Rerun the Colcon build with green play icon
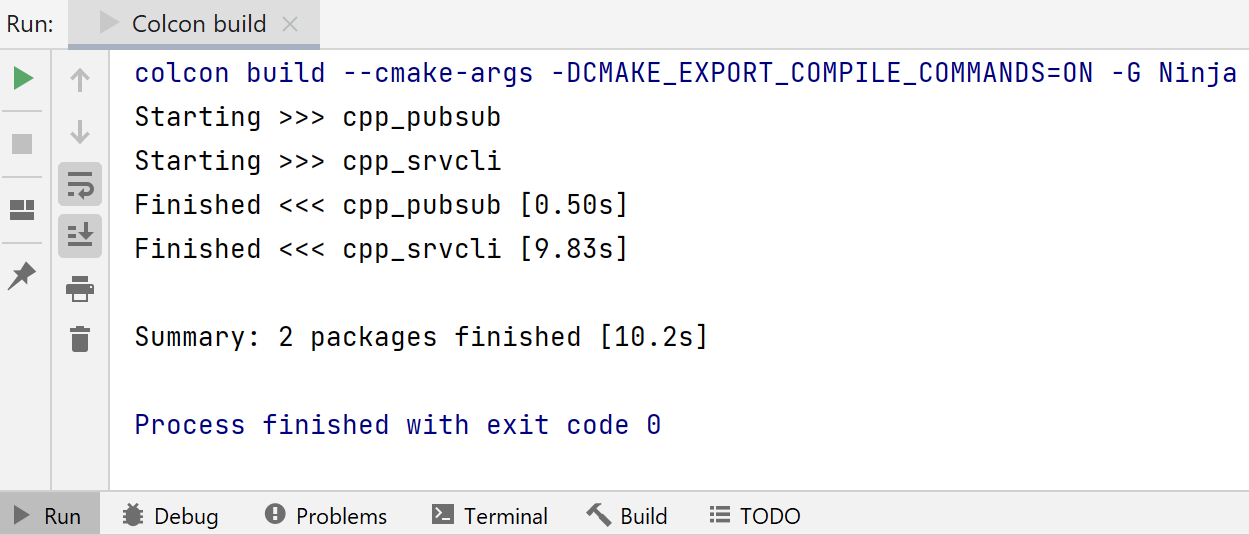1249x535 pixels. click(x=22, y=78)
